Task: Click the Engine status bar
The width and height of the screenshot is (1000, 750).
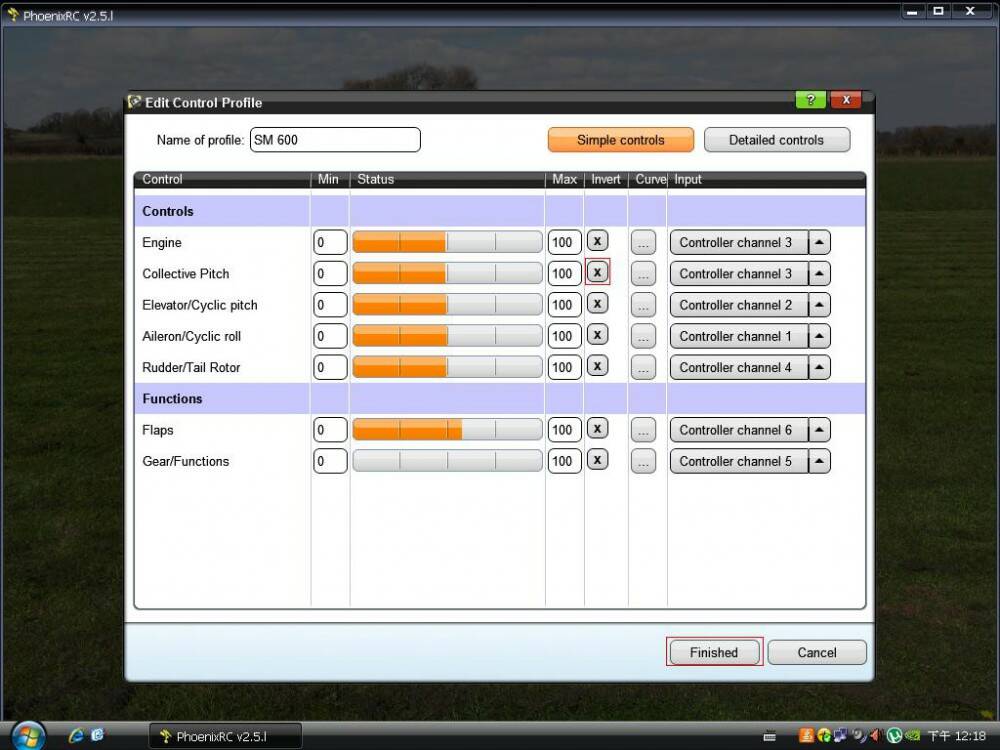Action: [x=447, y=242]
